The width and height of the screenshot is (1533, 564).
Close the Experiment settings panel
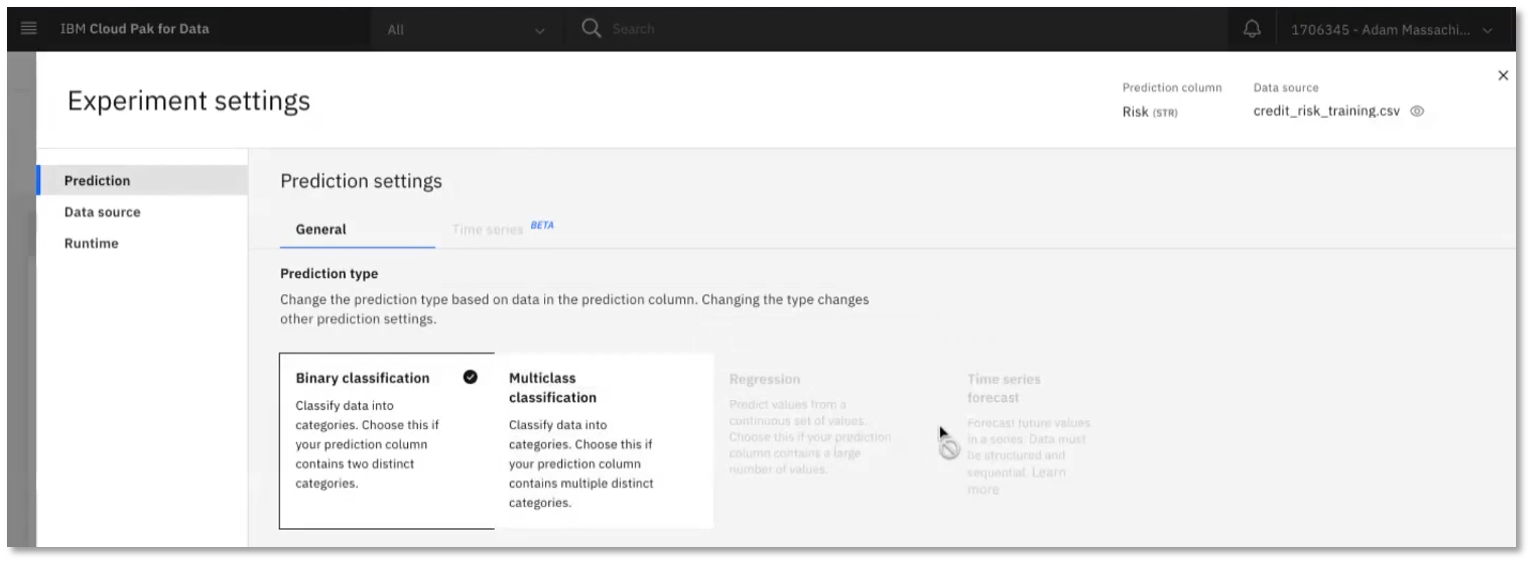coord(1502,75)
